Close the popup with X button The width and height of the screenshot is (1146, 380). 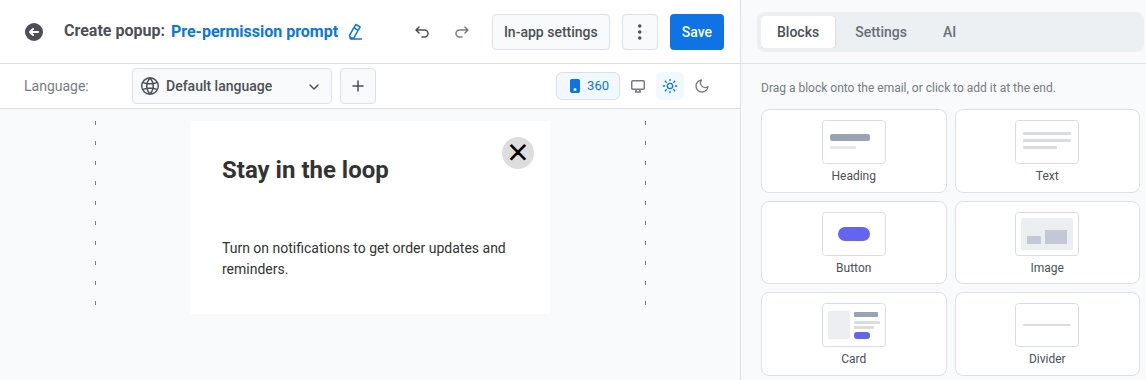[517, 153]
